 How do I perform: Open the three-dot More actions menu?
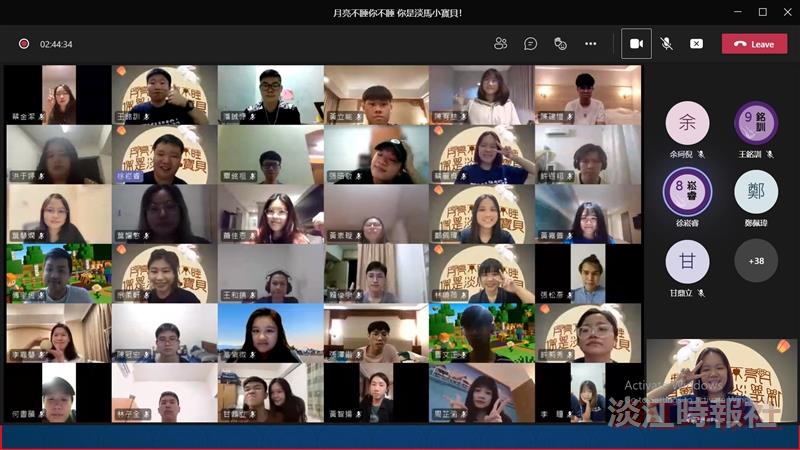click(x=591, y=44)
